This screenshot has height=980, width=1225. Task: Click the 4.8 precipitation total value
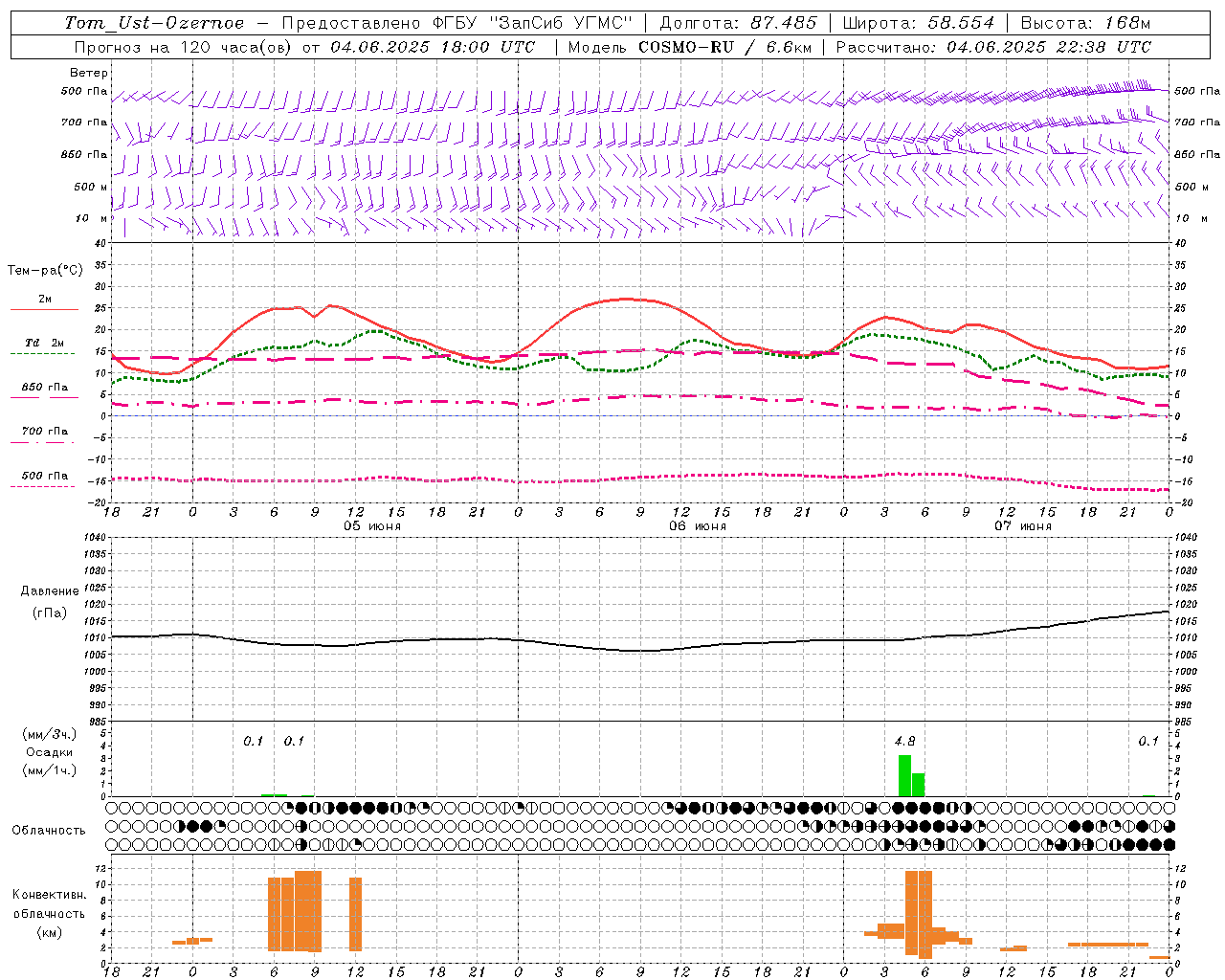904,742
